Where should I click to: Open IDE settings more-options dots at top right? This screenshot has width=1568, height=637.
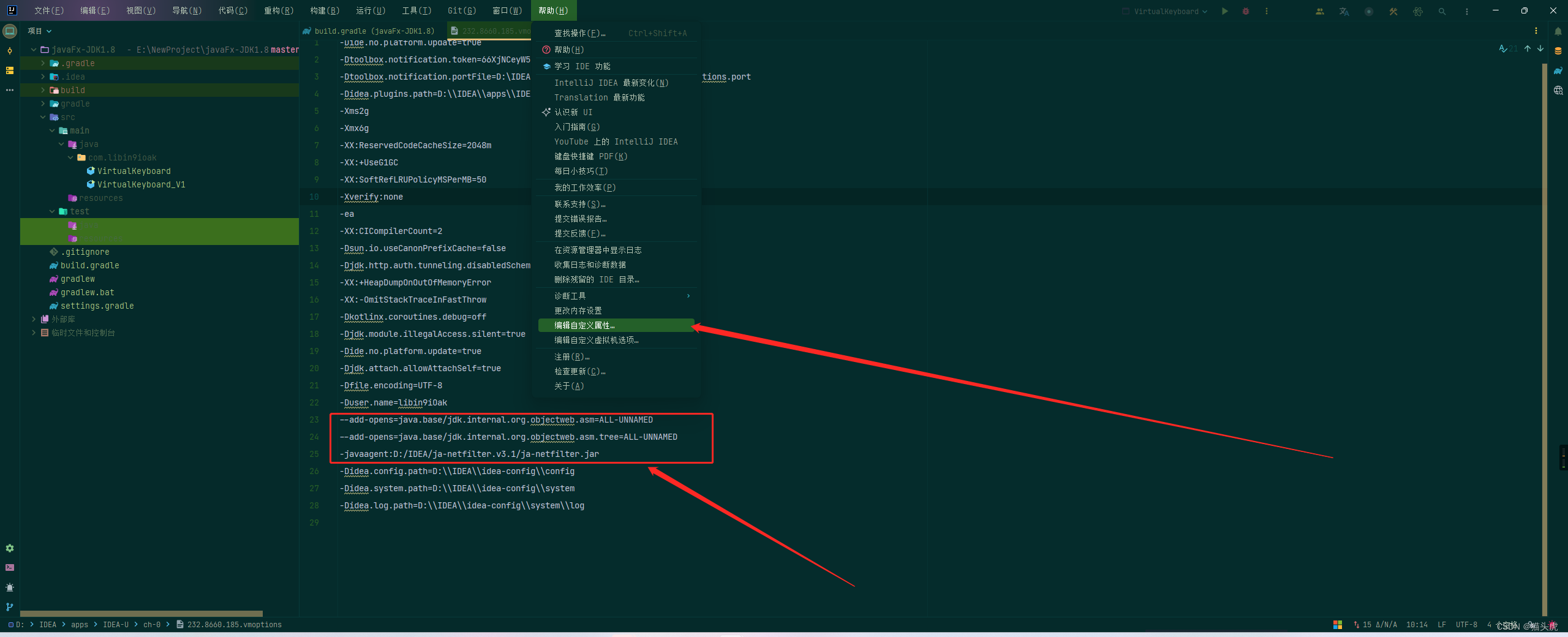pyautogui.click(x=1467, y=11)
